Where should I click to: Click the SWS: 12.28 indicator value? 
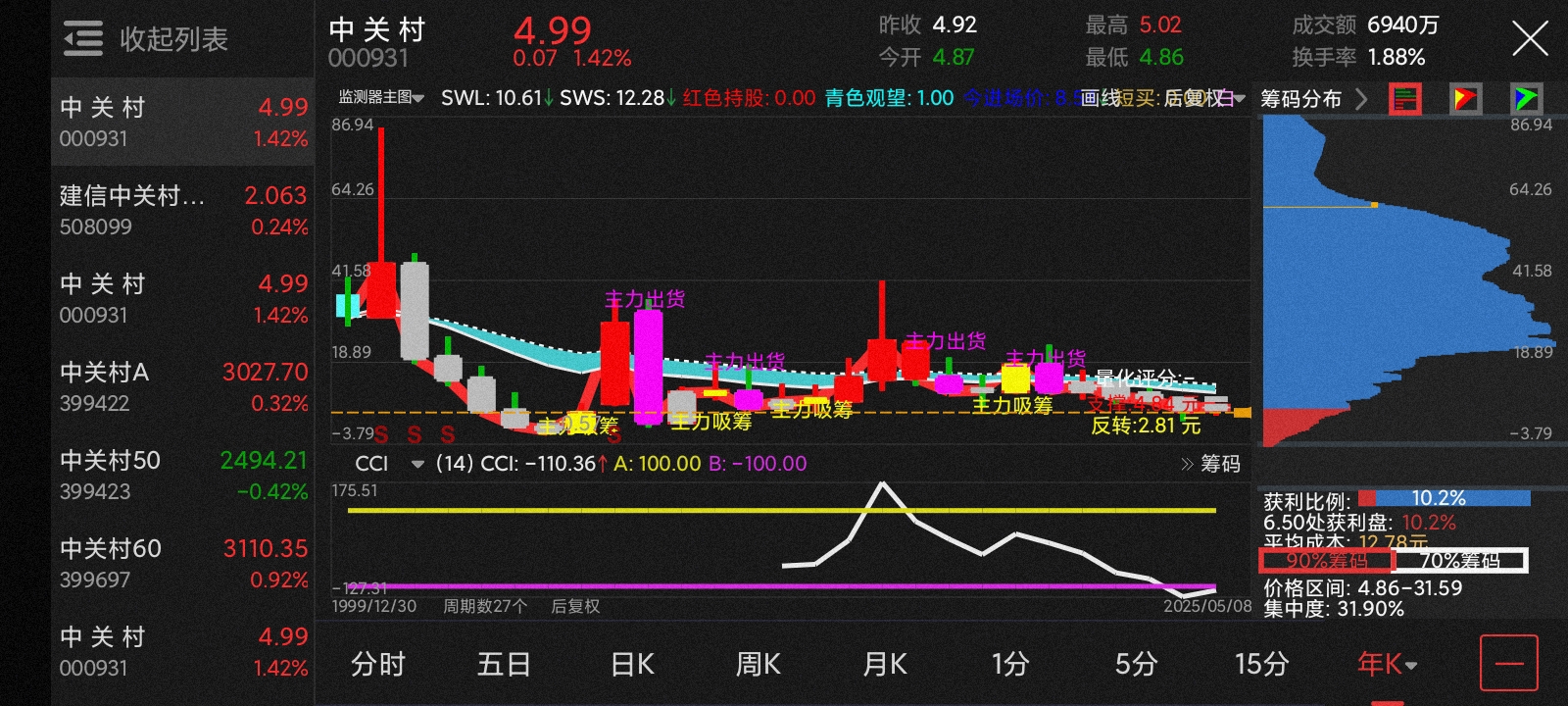click(x=617, y=98)
